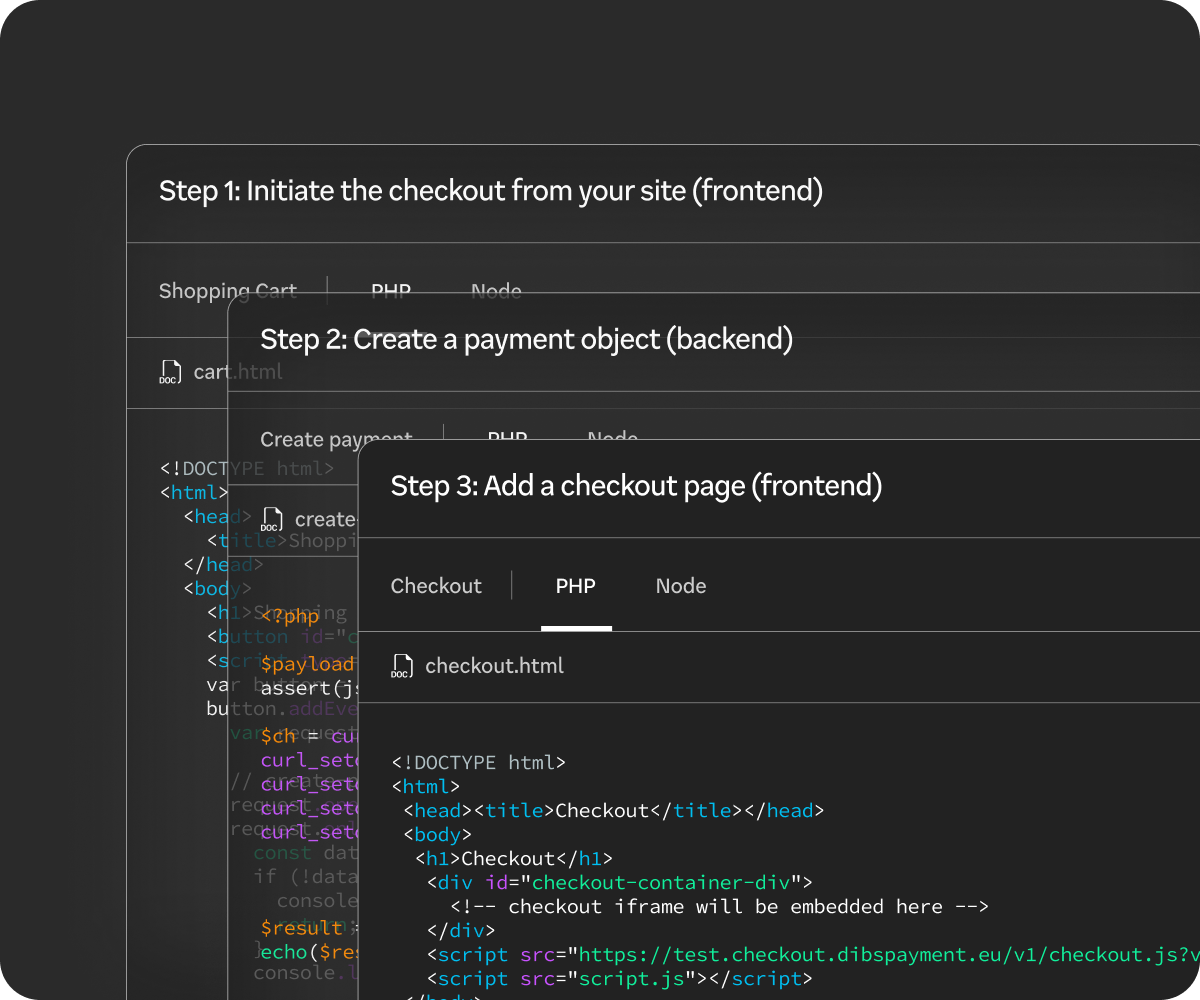Click the checkout.html file name
This screenshot has width=1200, height=1000.
point(494,666)
